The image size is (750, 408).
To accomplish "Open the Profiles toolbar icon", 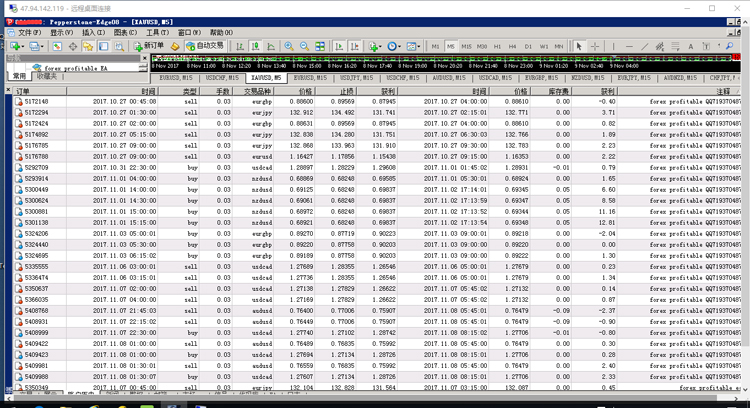I will coord(33,46).
